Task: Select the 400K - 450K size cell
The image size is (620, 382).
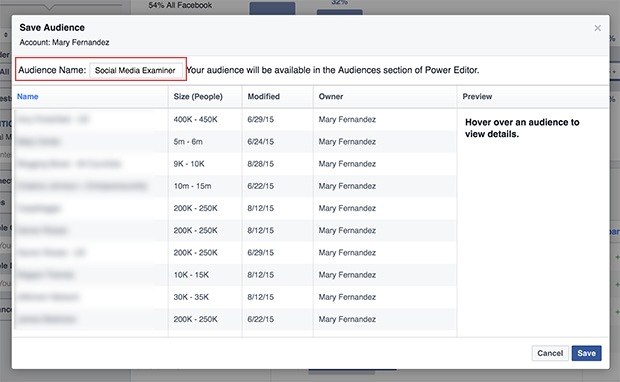Action: pos(196,119)
